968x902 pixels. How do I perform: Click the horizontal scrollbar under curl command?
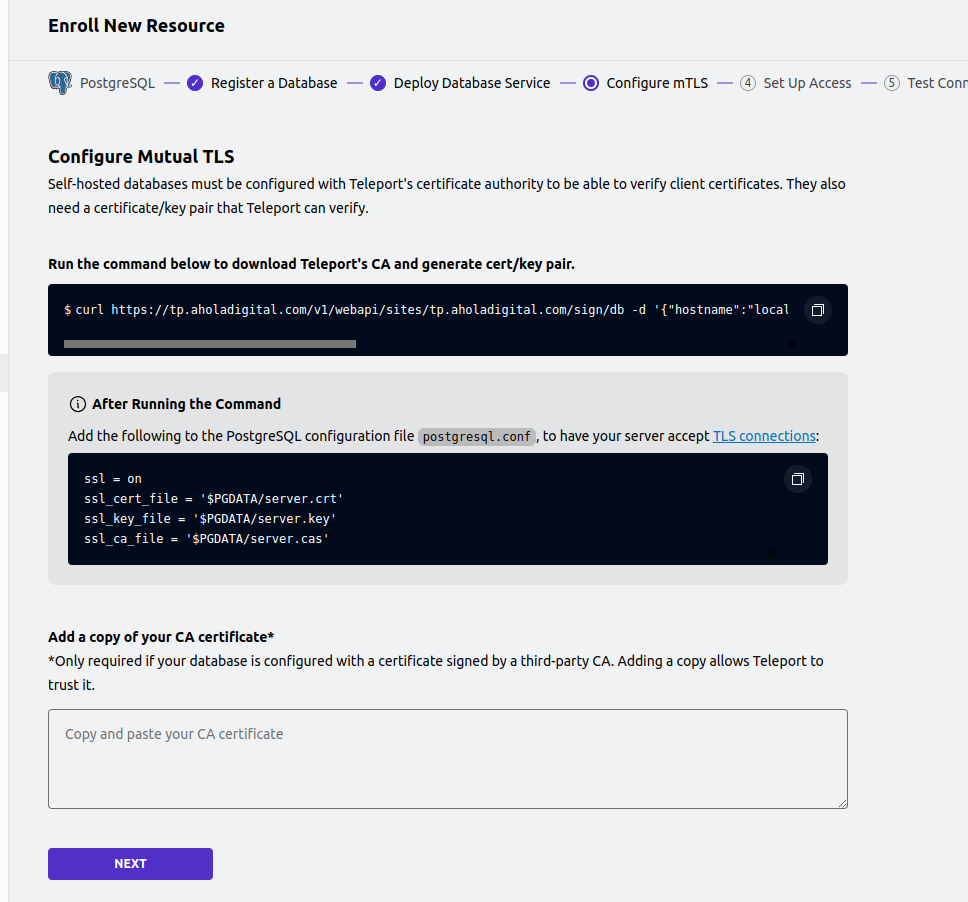[x=210, y=344]
